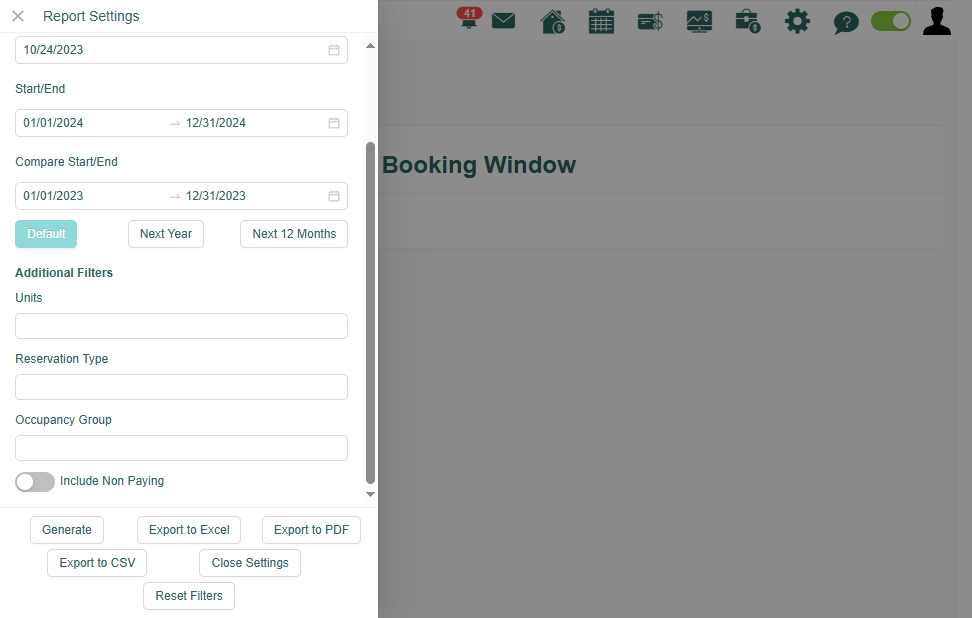Screen dimensions: 972x618
Task: Click the settings panel scroll down arrow
Action: tap(370, 494)
